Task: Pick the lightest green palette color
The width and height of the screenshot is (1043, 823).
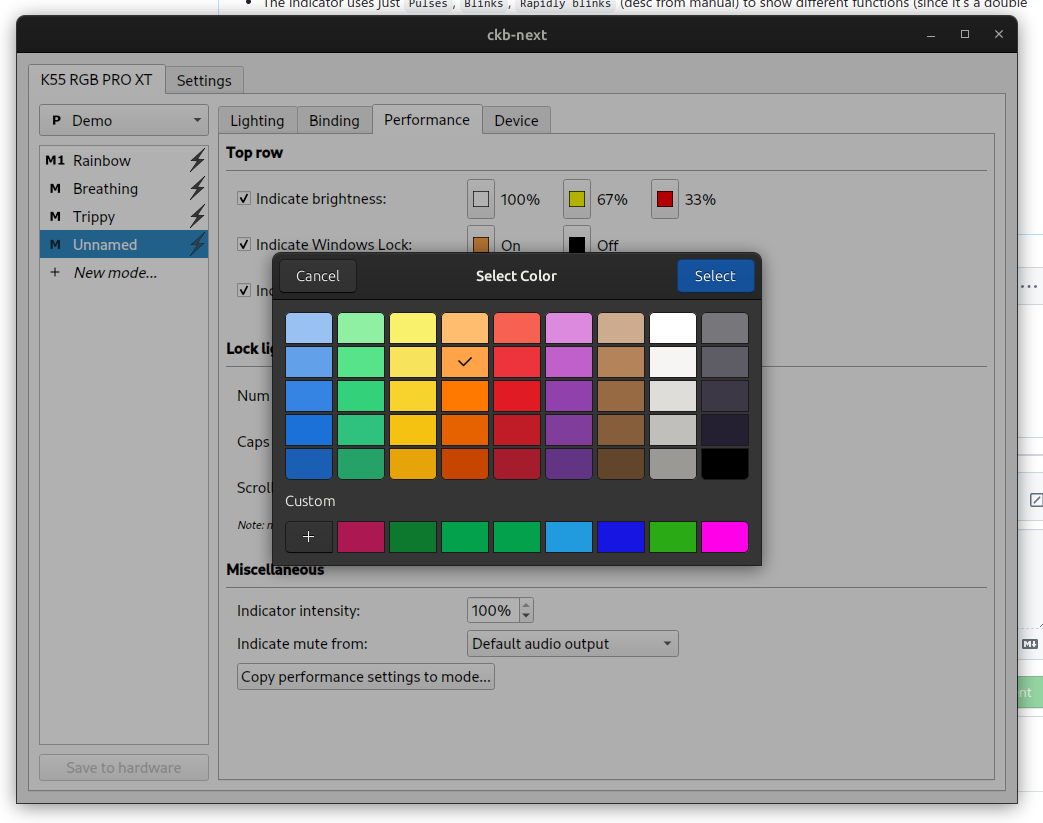Action: tap(361, 328)
